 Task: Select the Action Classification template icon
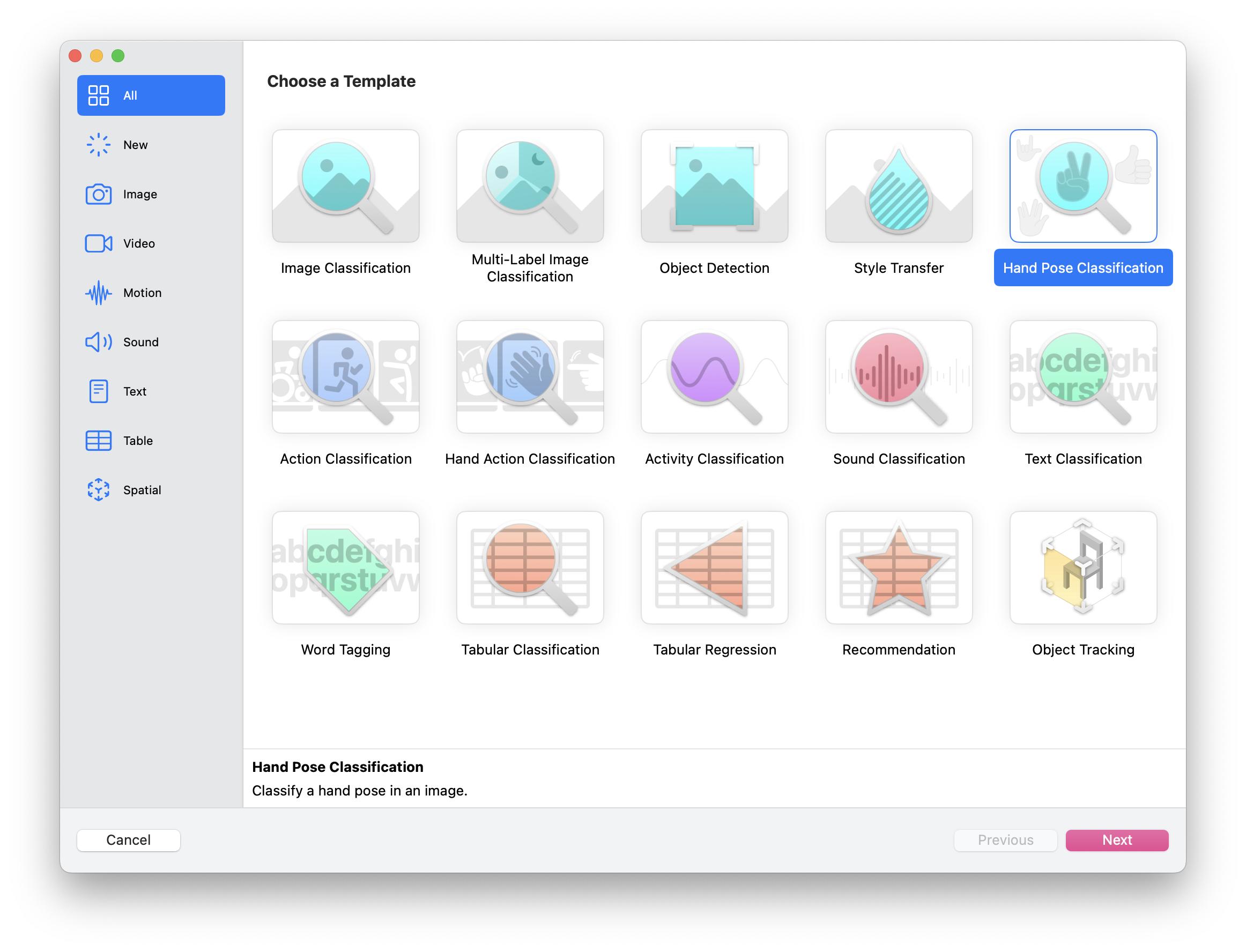click(x=346, y=377)
